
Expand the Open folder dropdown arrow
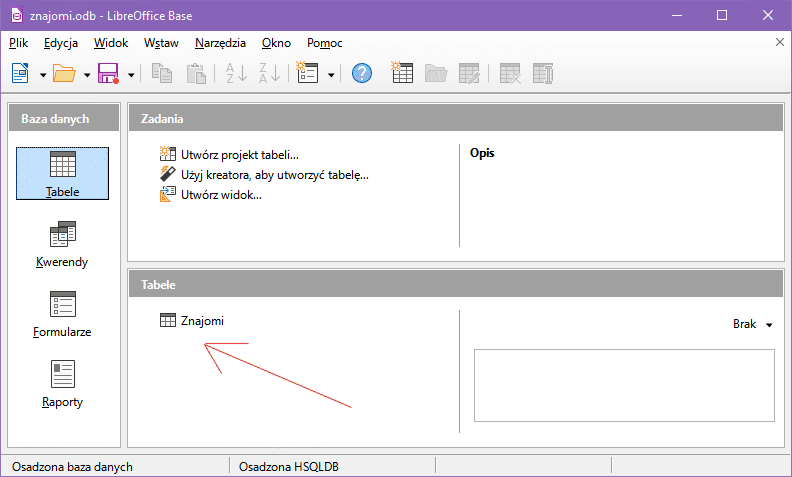(87, 74)
